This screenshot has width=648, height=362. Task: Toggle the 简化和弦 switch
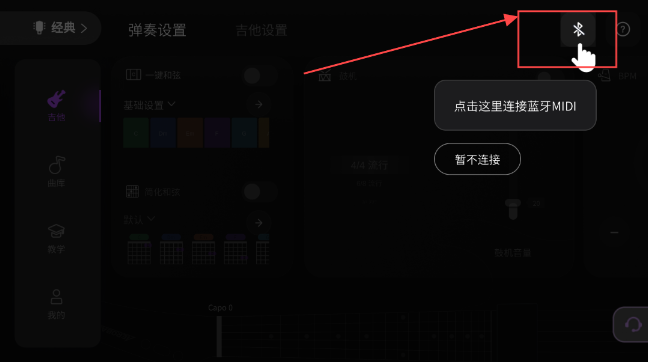(260, 192)
